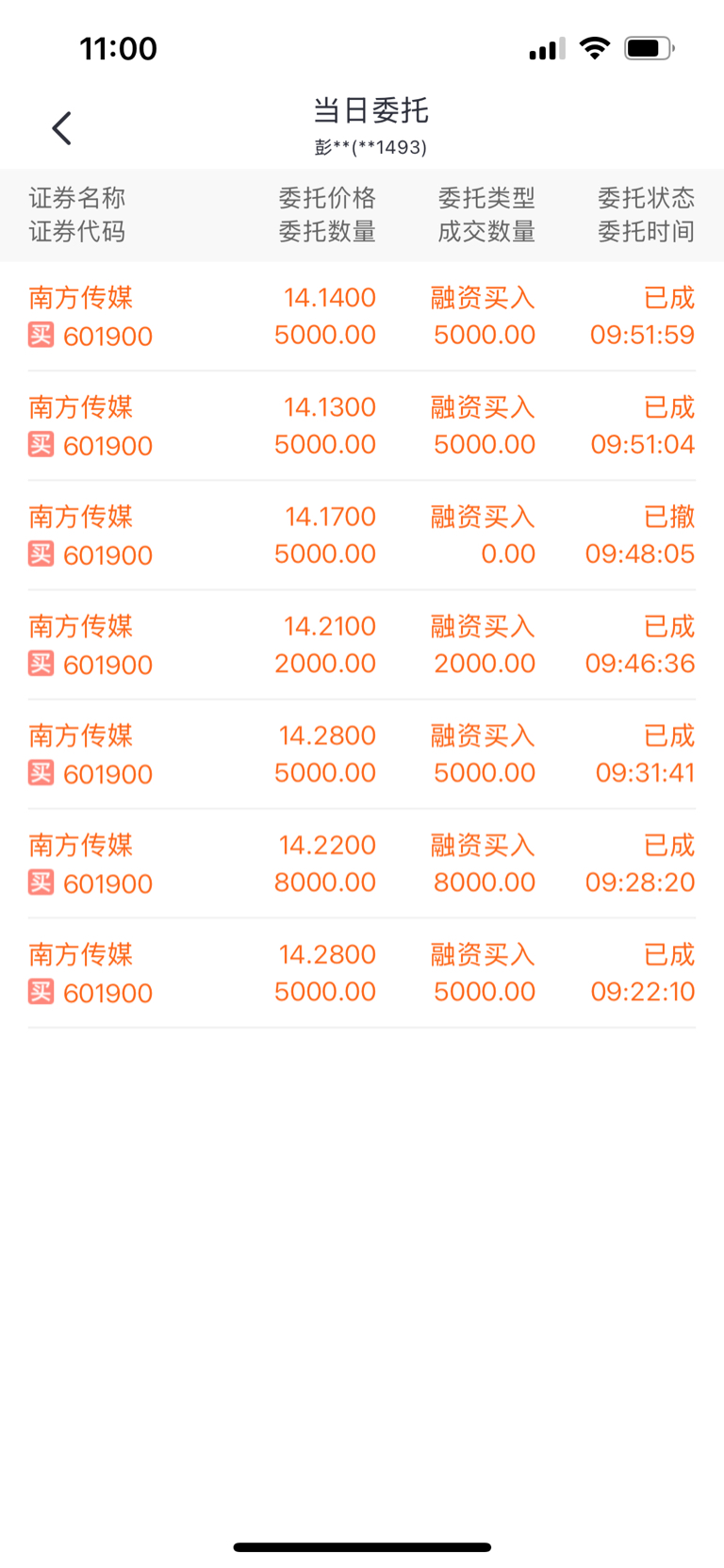Viewport: 724px width, 1568px height.
Task: Tap the 委托状态 column header
Action: pyautogui.click(x=646, y=198)
